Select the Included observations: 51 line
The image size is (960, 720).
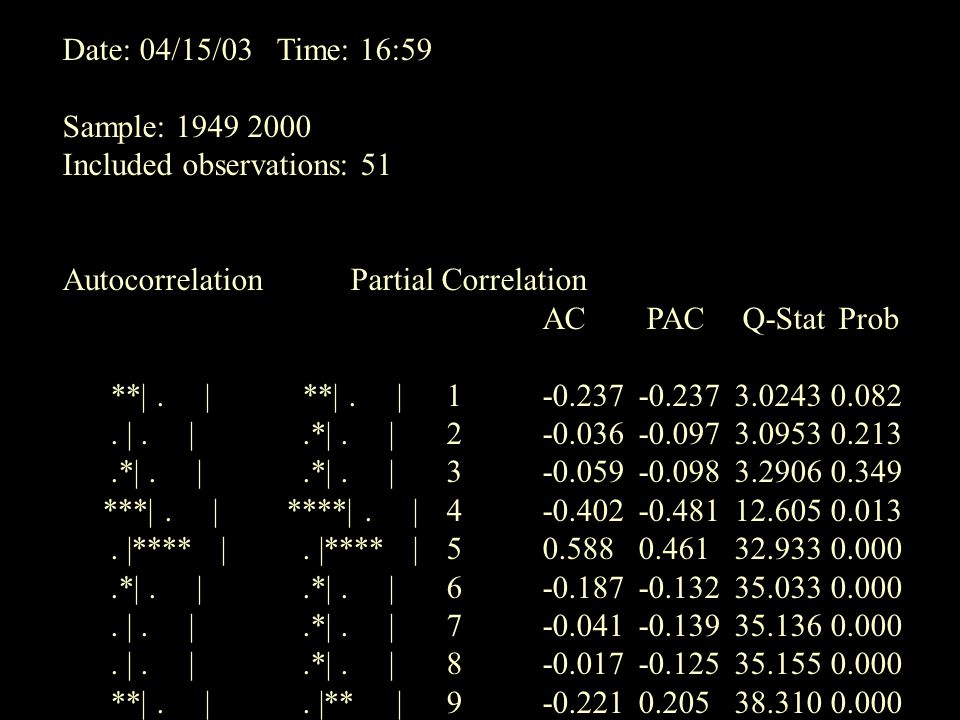tap(226, 165)
